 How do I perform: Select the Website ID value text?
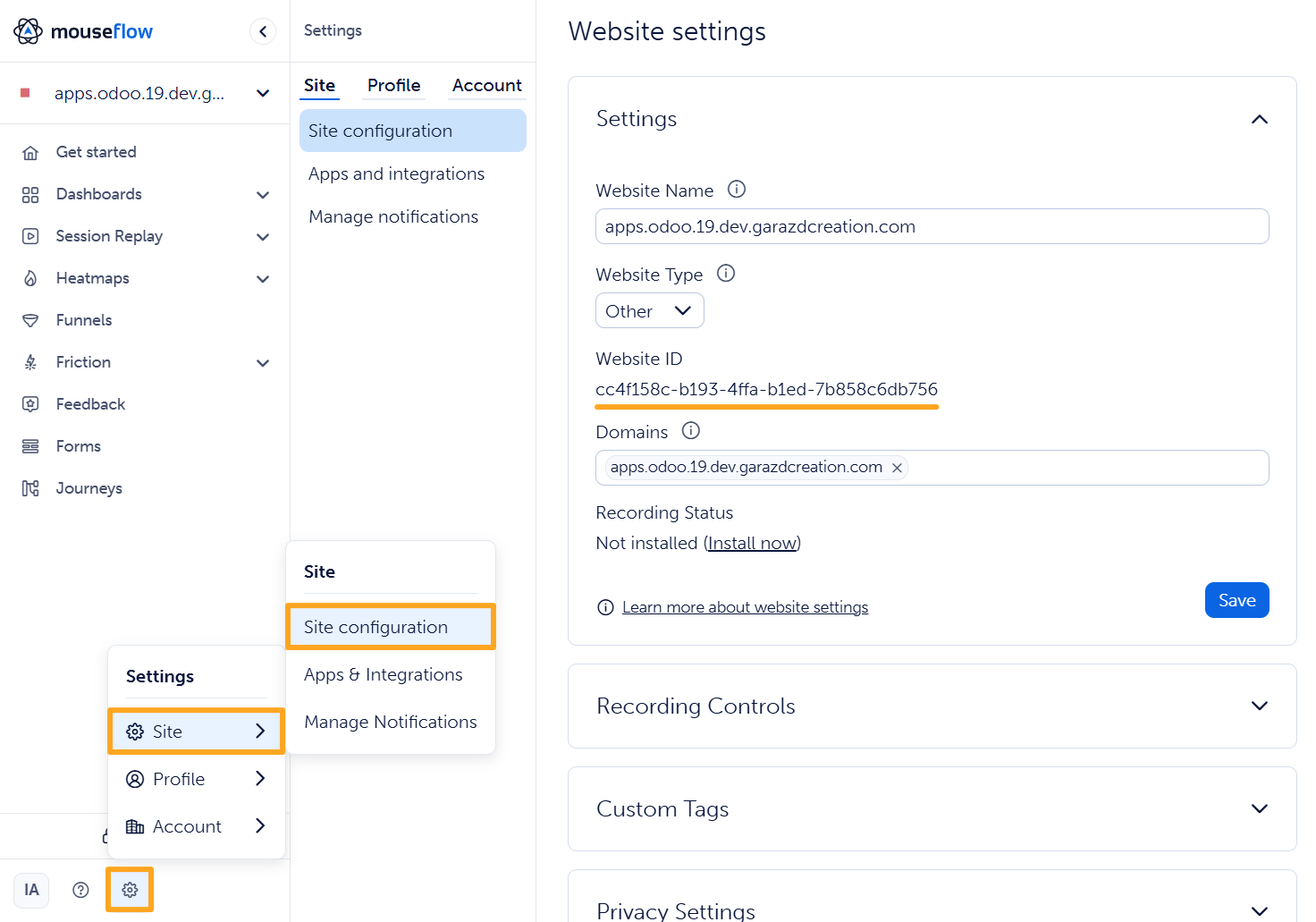point(767,389)
